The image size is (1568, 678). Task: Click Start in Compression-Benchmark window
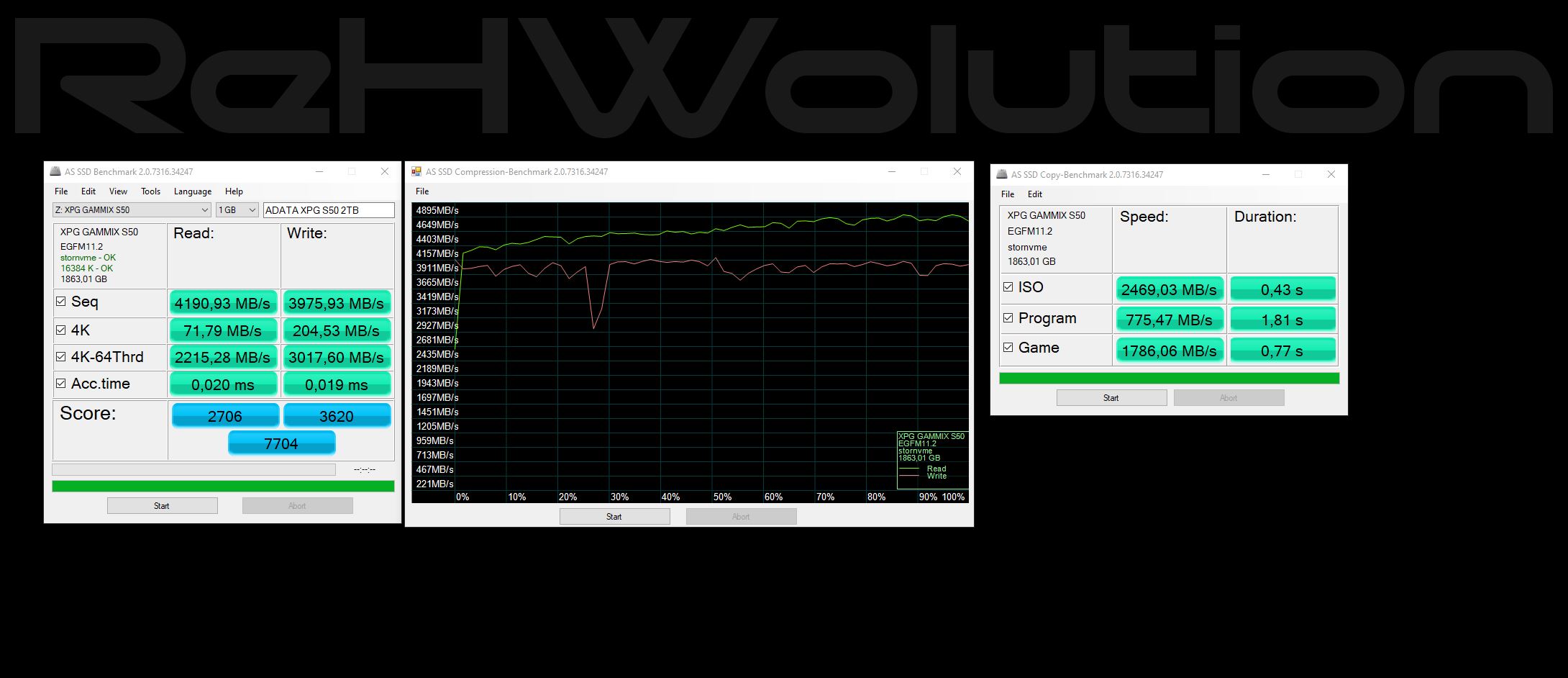pyautogui.click(x=614, y=517)
